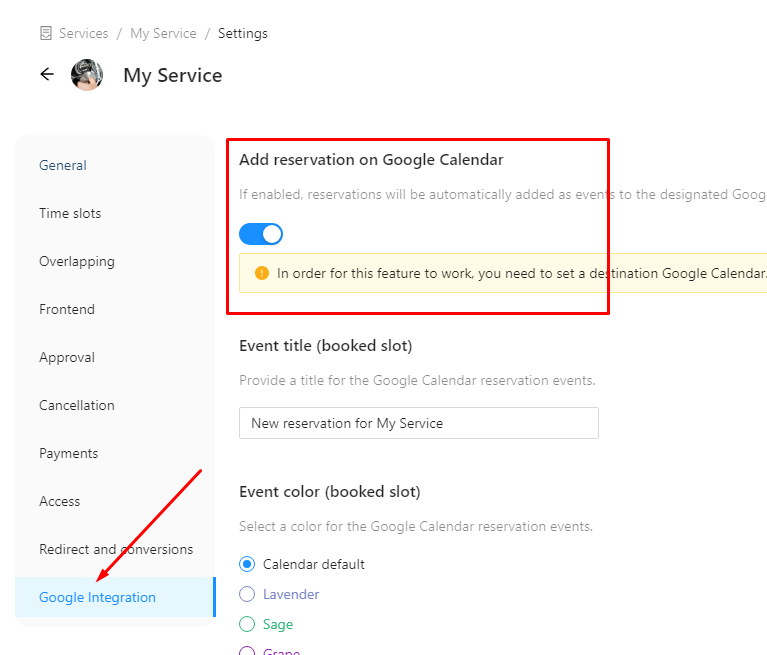Click the Settings breadcrumb text

tap(243, 33)
